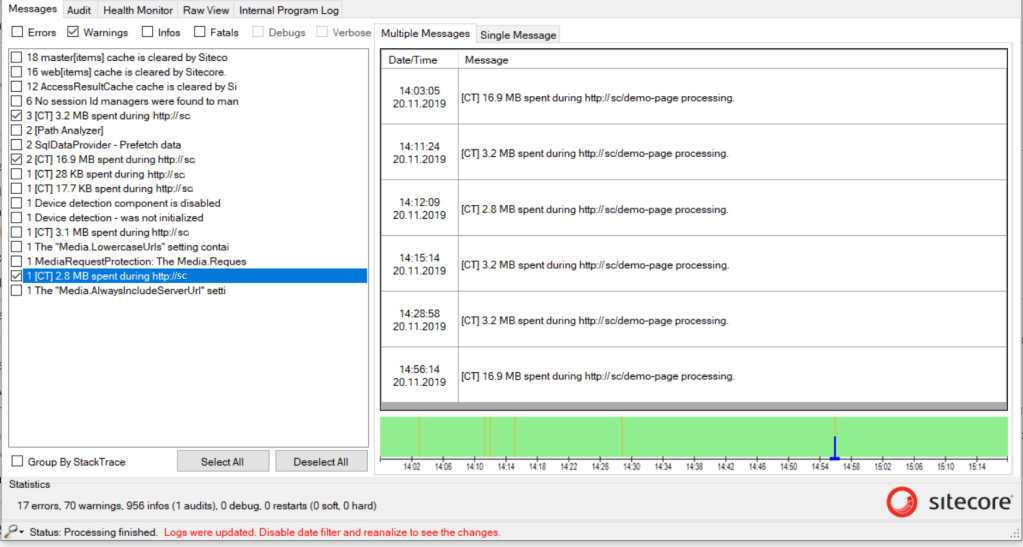Click the Message column header
The width and height of the screenshot is (1023, 547).
pos(486,60)
